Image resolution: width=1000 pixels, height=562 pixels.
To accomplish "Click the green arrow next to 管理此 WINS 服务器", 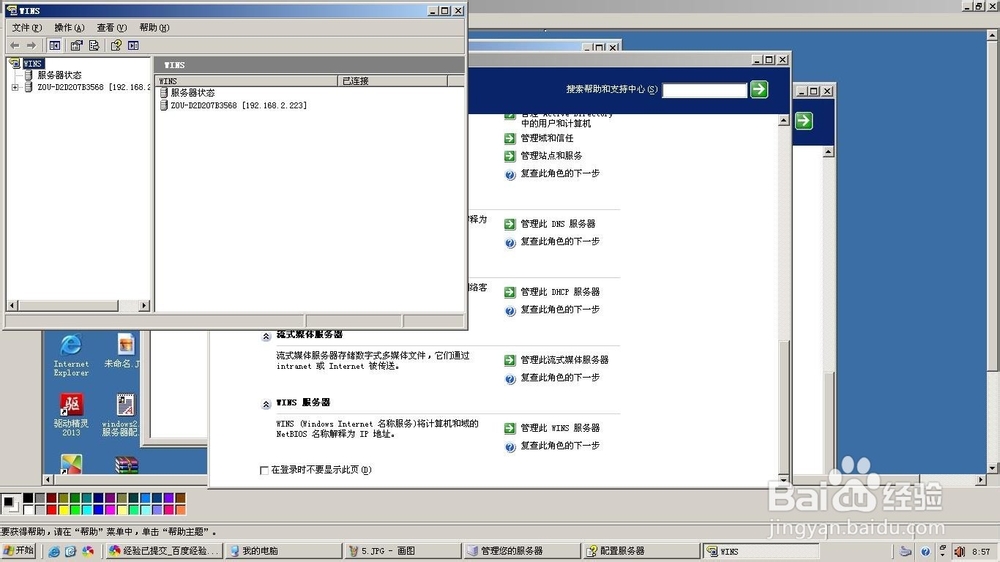I will 510,428.
